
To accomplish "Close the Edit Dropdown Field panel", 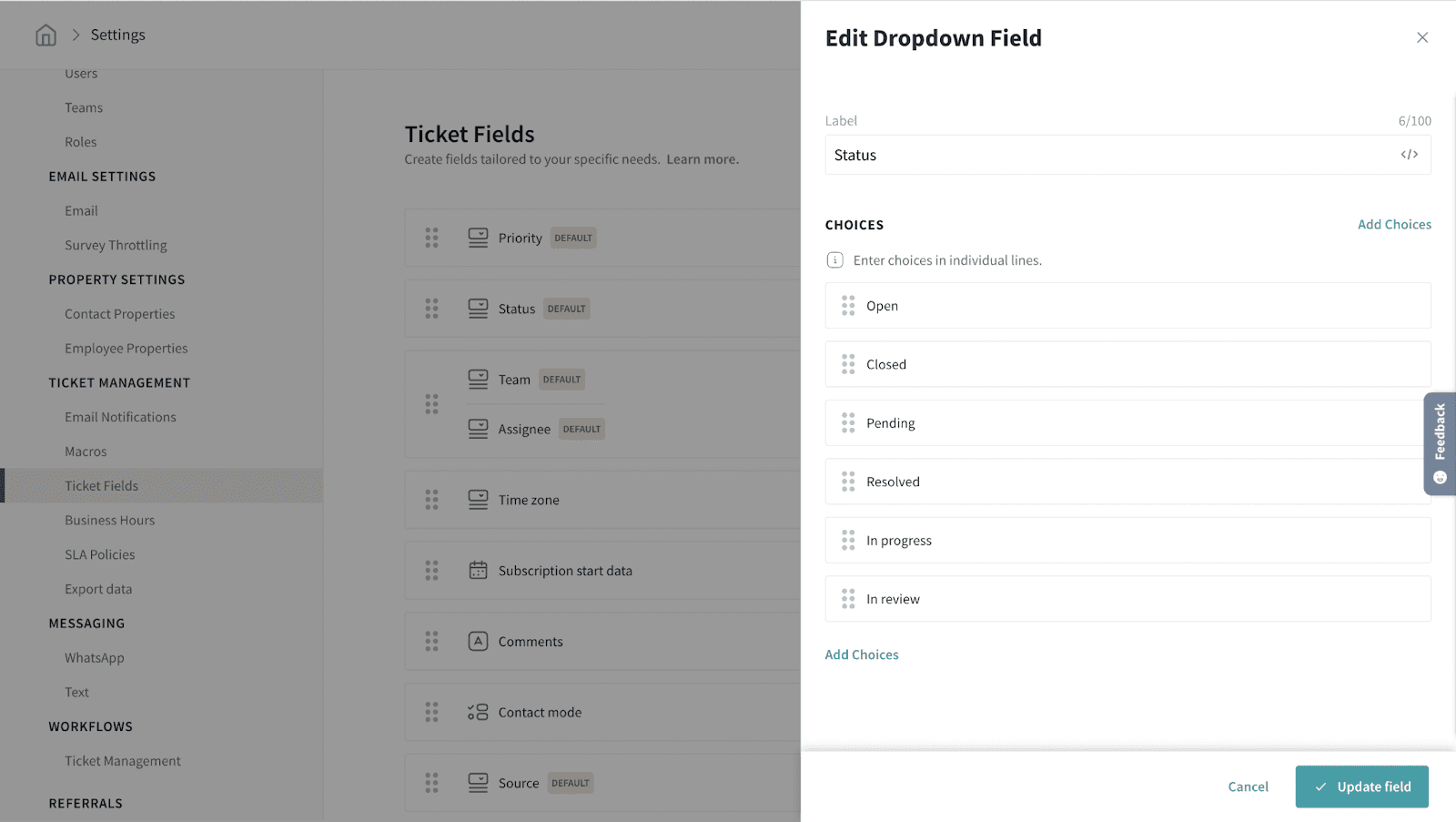I will coord(1422,37).
